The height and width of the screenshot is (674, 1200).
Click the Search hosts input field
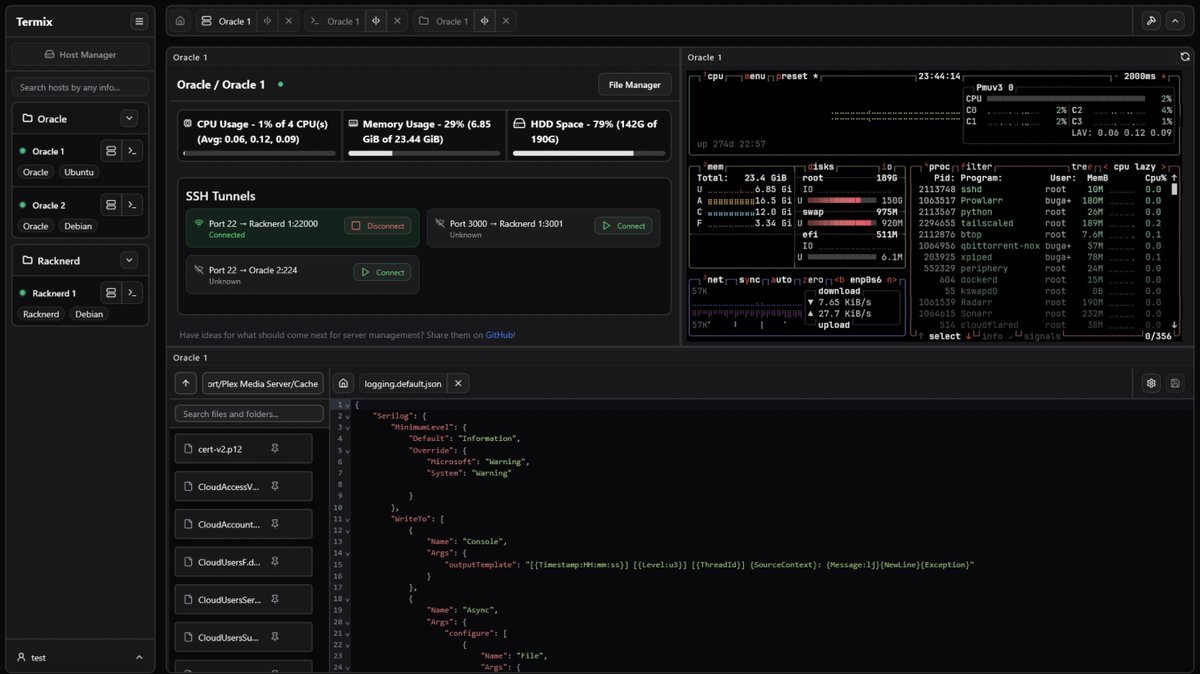80,87
